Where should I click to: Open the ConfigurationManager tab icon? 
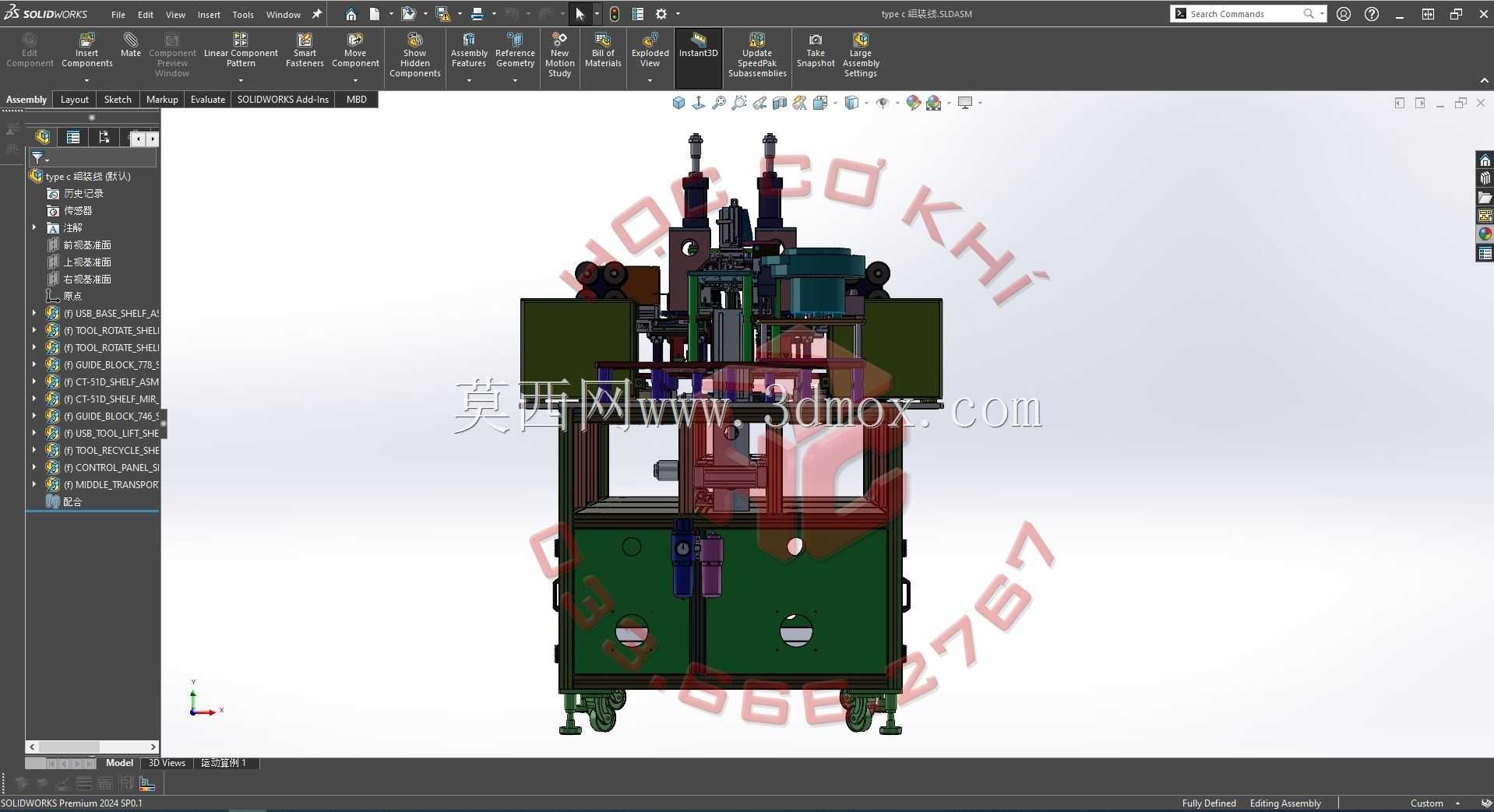coord(104,138)
